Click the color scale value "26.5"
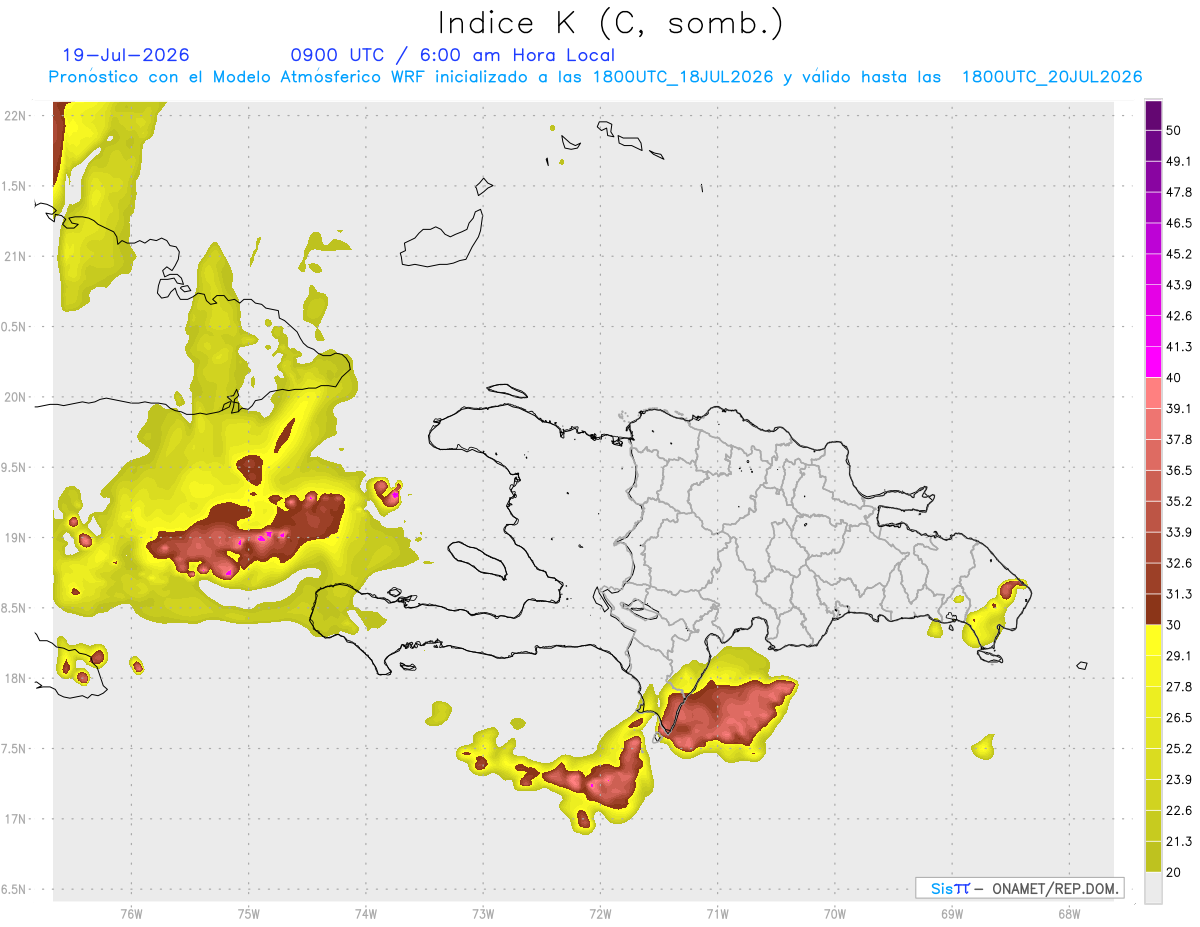The image size is (1200, 927). [1179, 717]
